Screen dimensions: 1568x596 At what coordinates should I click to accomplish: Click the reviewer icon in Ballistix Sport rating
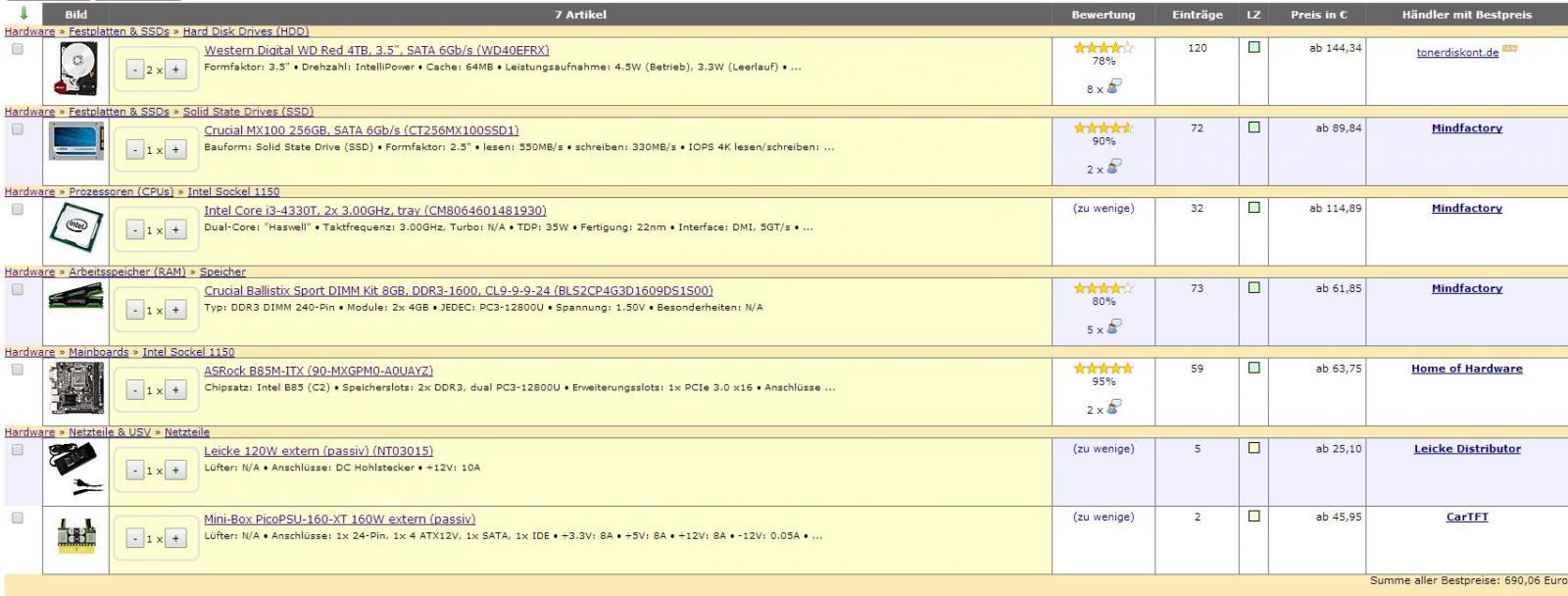(x=1114, y=327)
